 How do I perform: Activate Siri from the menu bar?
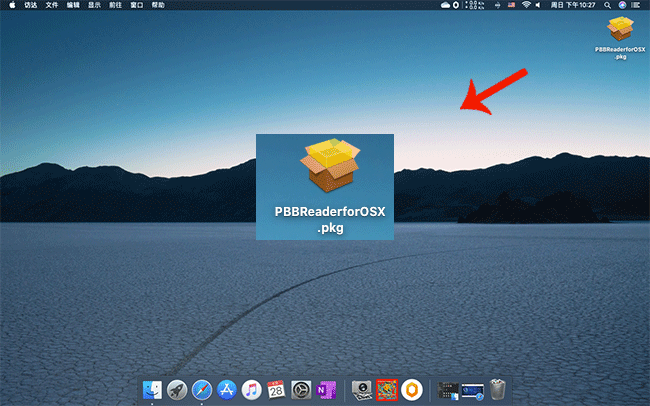[622, 5]
